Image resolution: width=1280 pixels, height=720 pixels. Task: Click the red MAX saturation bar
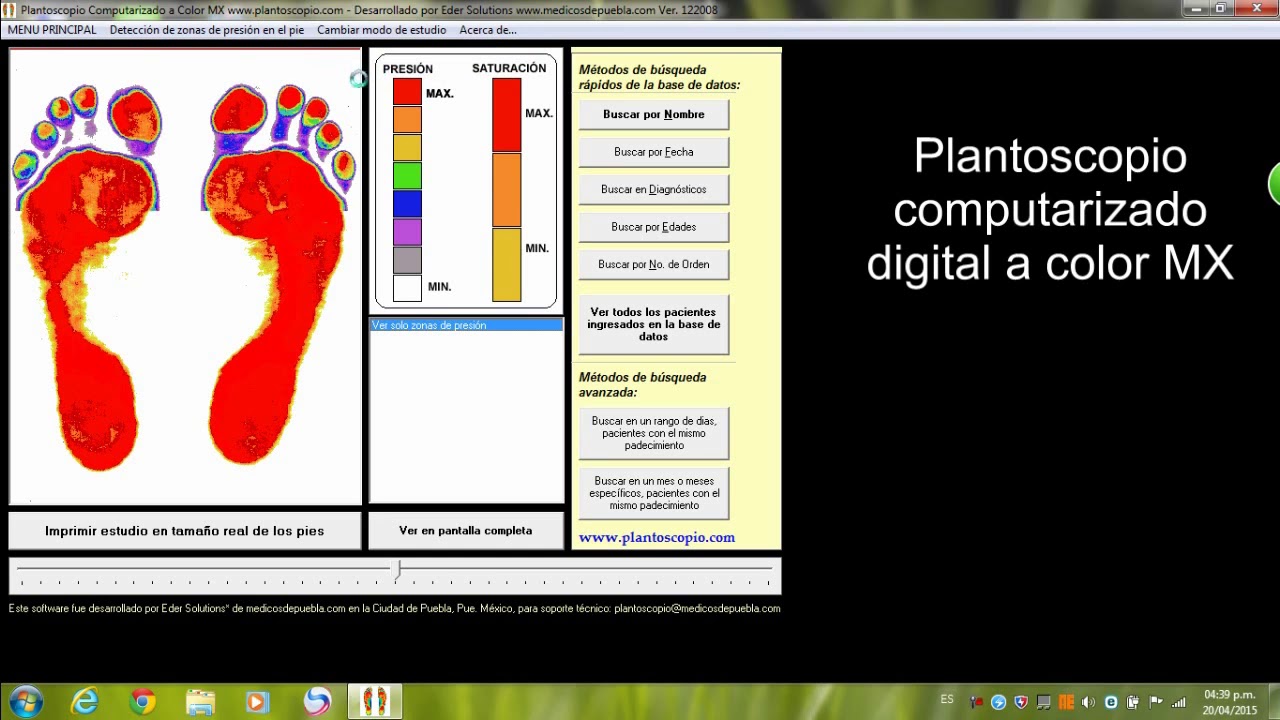tap(507, 115)
